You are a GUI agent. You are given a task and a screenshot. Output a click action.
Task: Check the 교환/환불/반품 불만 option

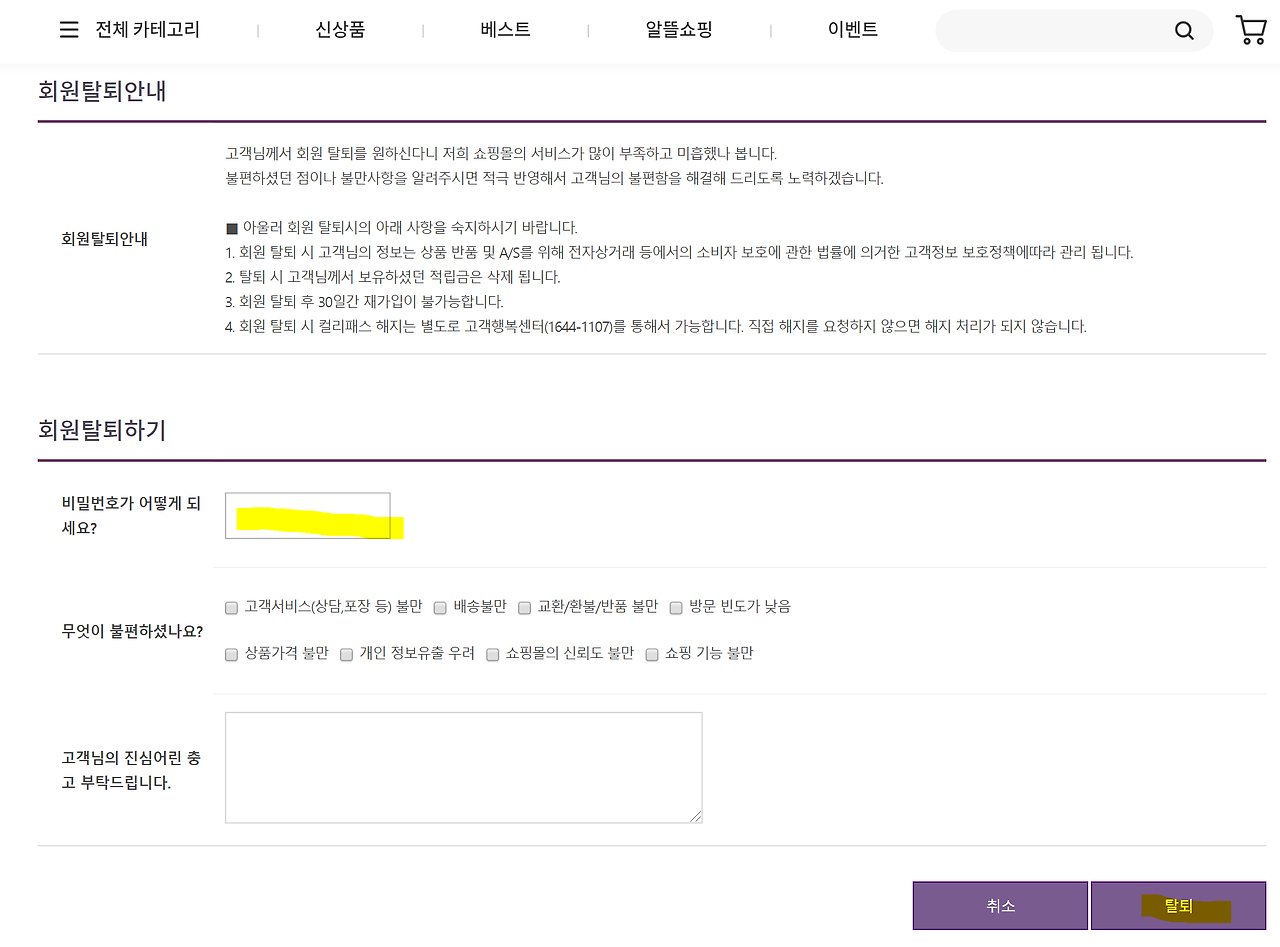tap(525, 607)
